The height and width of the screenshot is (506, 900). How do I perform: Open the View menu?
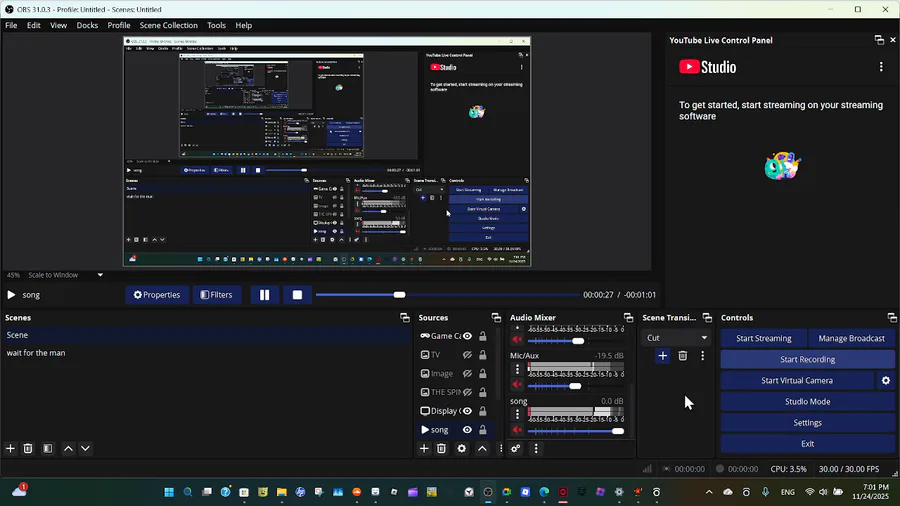pyautogui.click(x=58, y=25)
